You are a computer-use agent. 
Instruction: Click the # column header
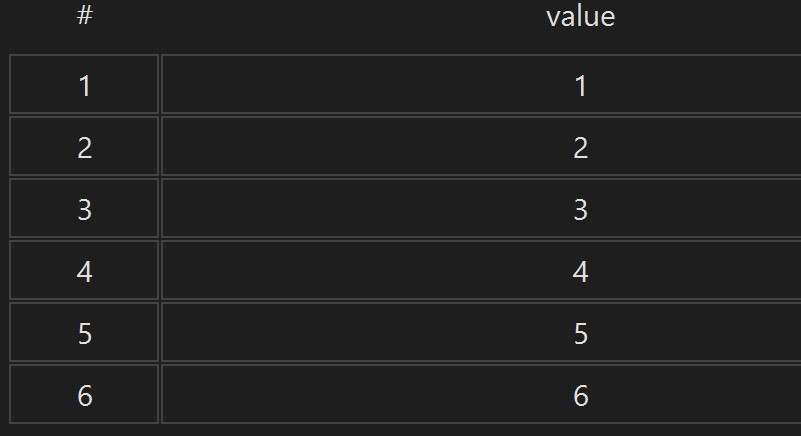click(84, 16)
